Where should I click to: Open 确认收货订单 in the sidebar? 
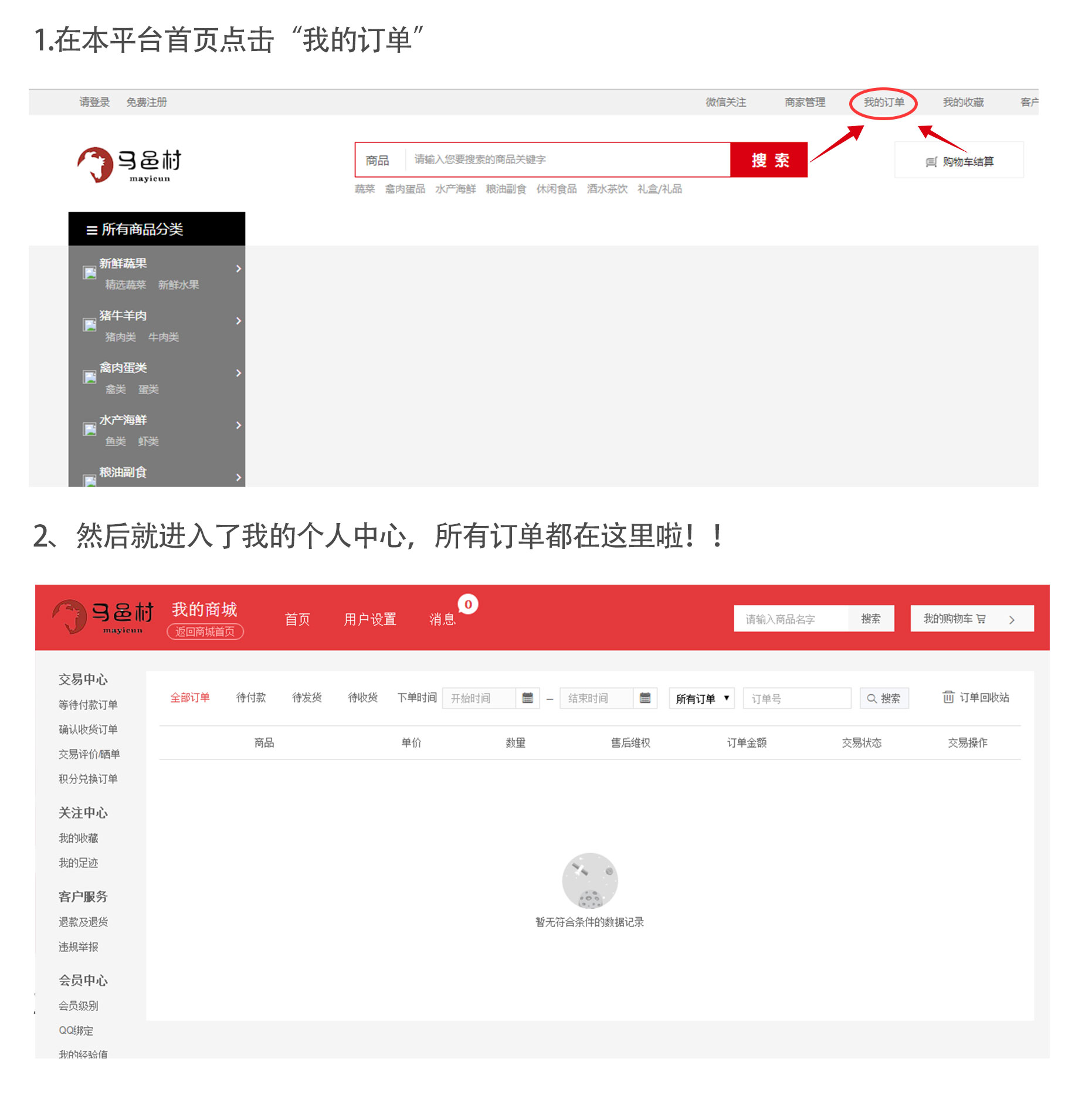click(88, 729)
